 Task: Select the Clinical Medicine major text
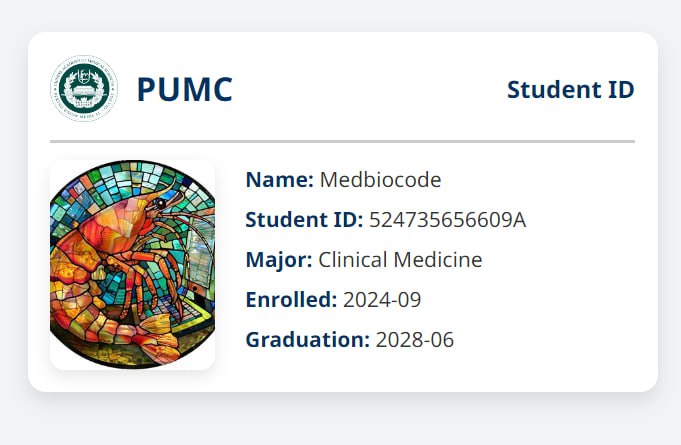tap(400, 260)
